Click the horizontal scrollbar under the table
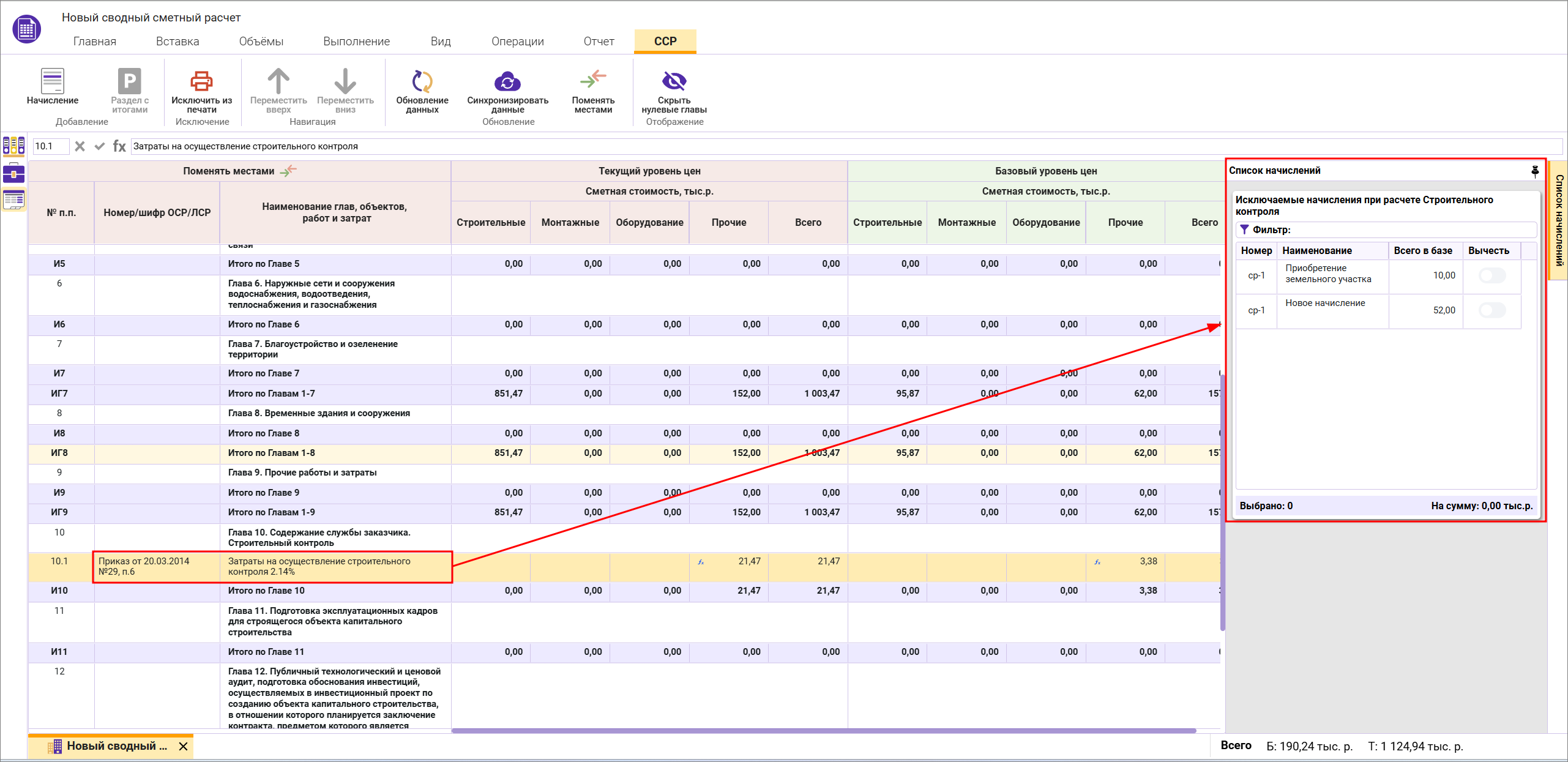 [x=823, y=730]
